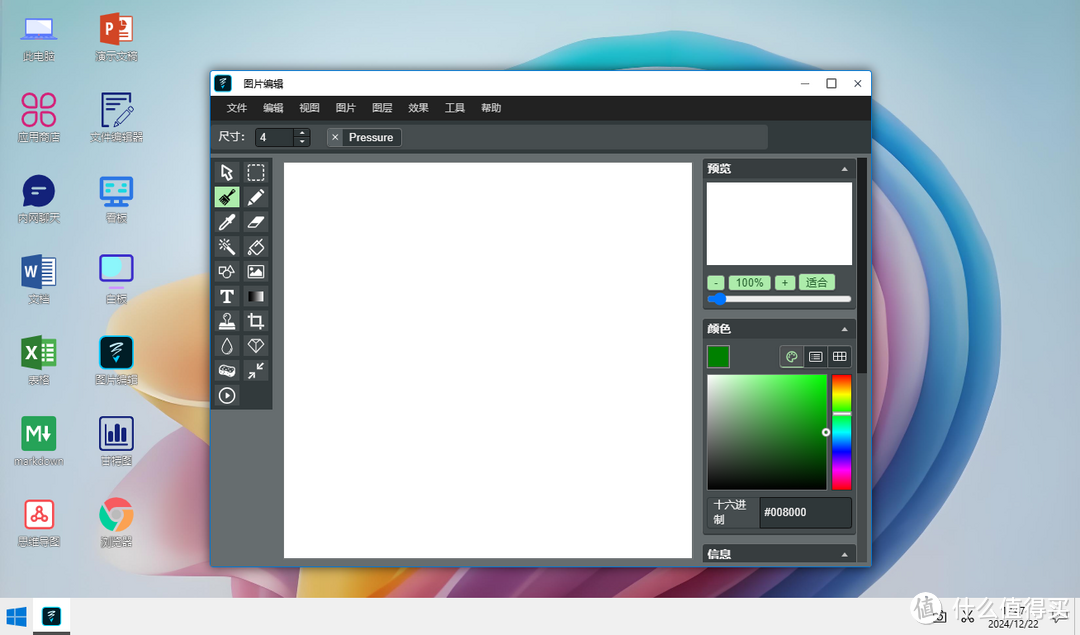This screenshot has width=1080, height=635.
Task: Expand the 信息 panel
Action: (844, 554)
